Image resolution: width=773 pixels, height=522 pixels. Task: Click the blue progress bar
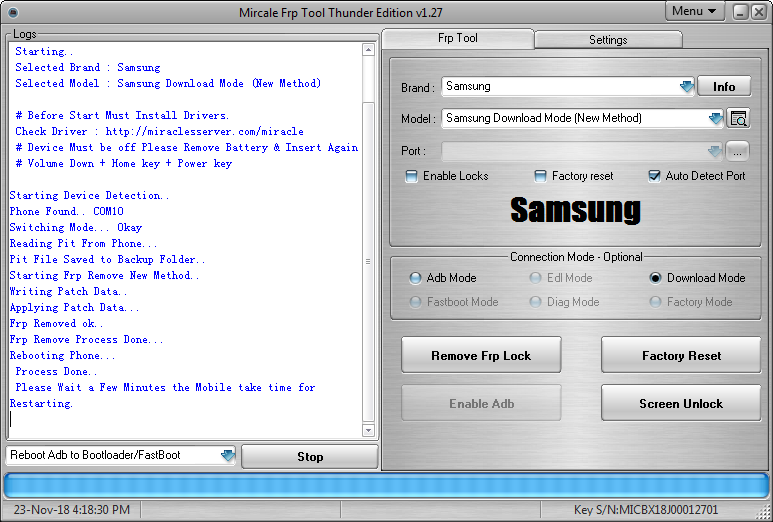(x=386, y=485)
